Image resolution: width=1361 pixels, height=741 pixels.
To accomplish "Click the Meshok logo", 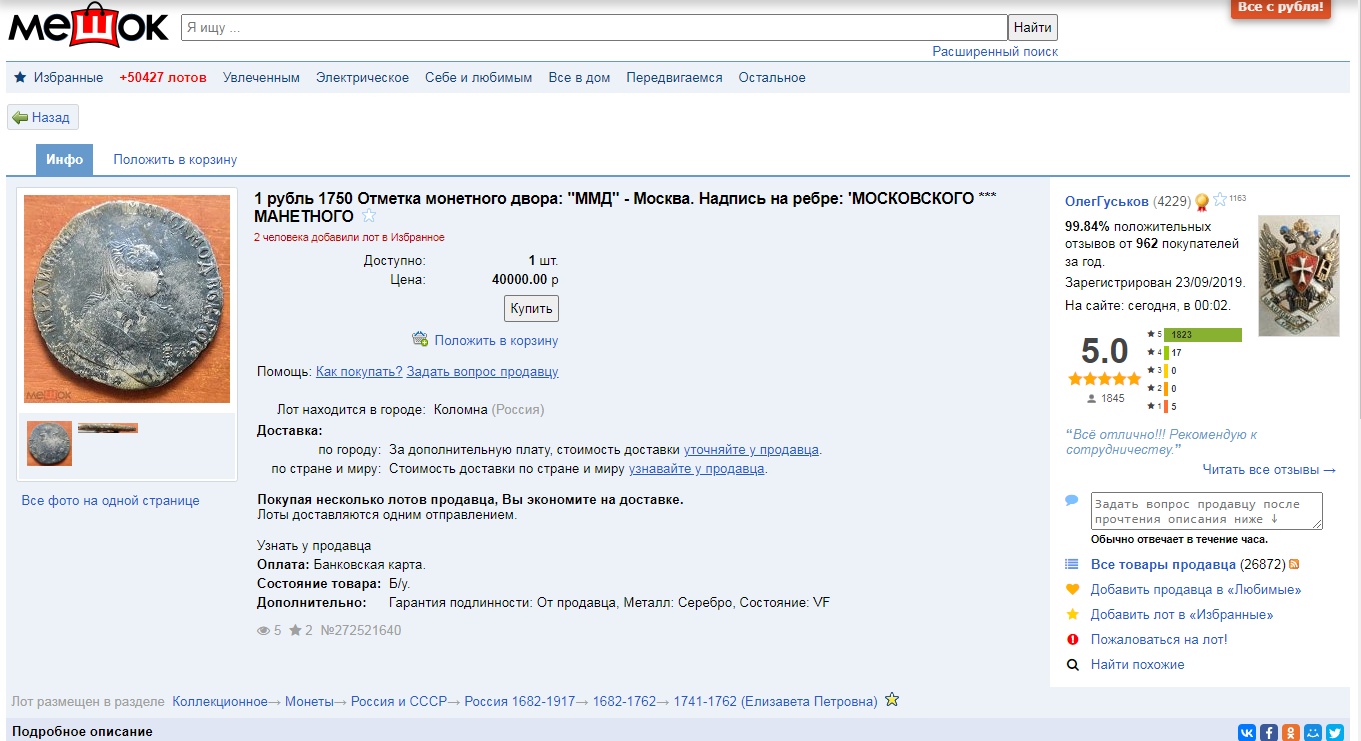I will tap(88, 27).
